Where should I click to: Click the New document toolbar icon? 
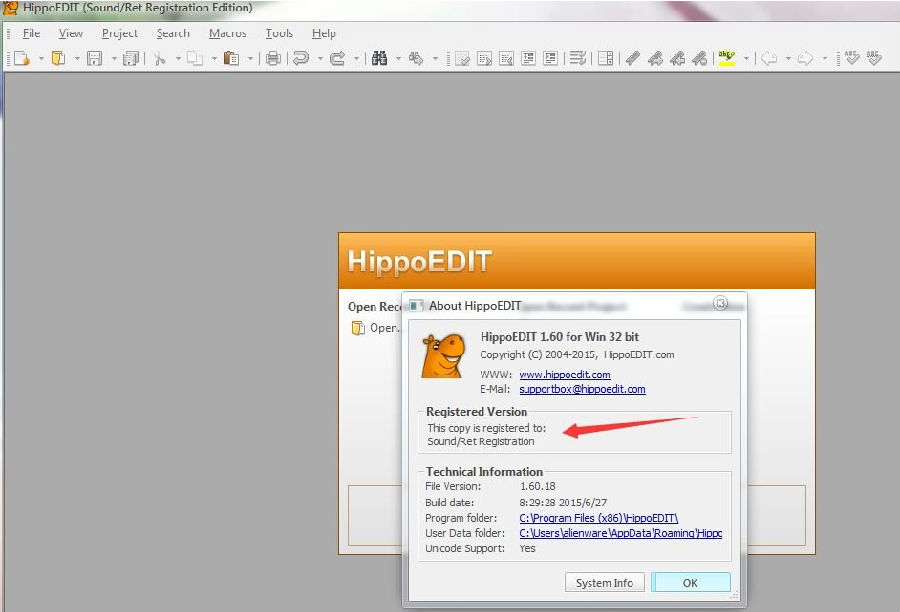(x=22, y=58)
